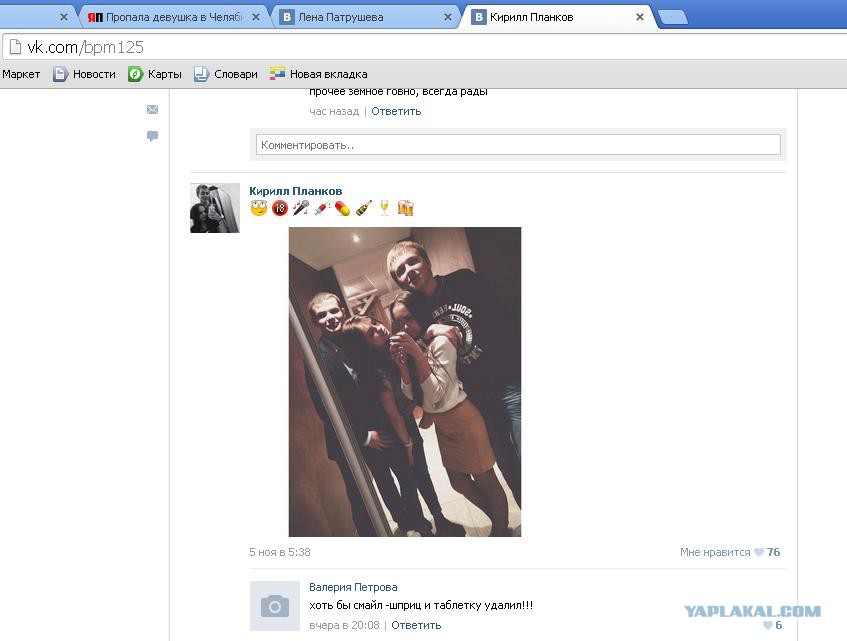The width and height of the screenshot is (847, 641).
Task: Open a new browser tab
Action: click(x=672, y=17)
